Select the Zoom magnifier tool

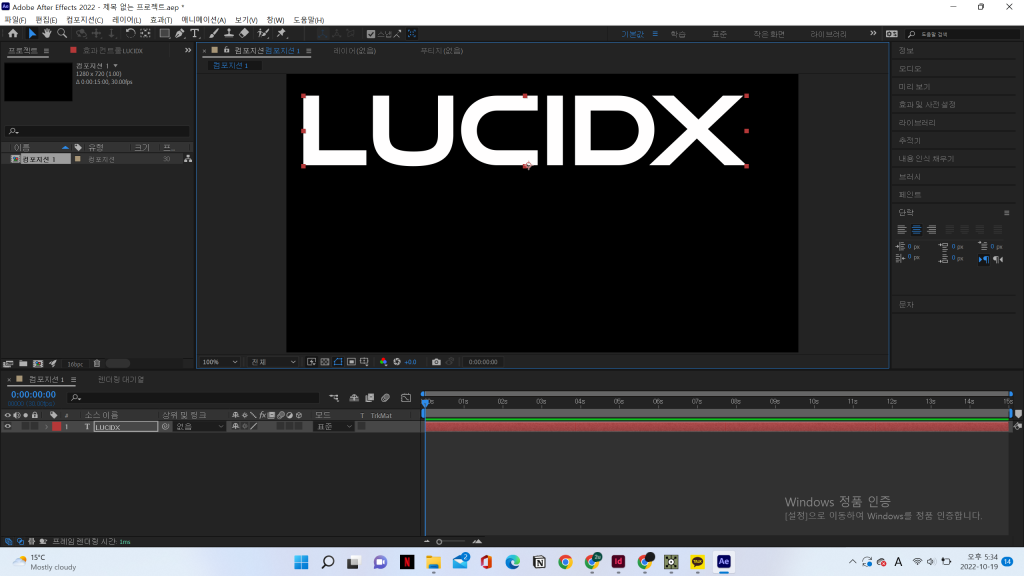62,33
